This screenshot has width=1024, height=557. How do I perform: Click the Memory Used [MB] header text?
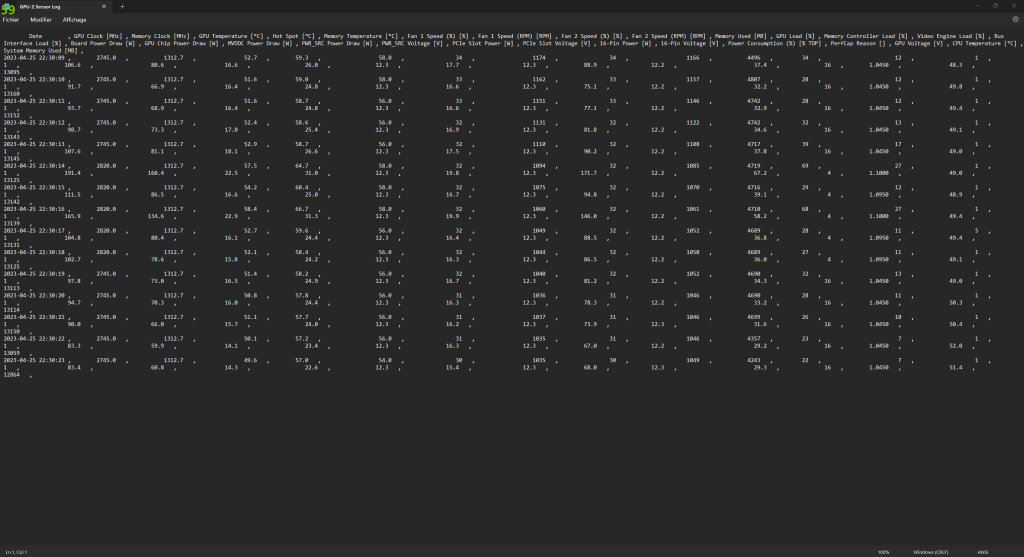pos(741,37)
